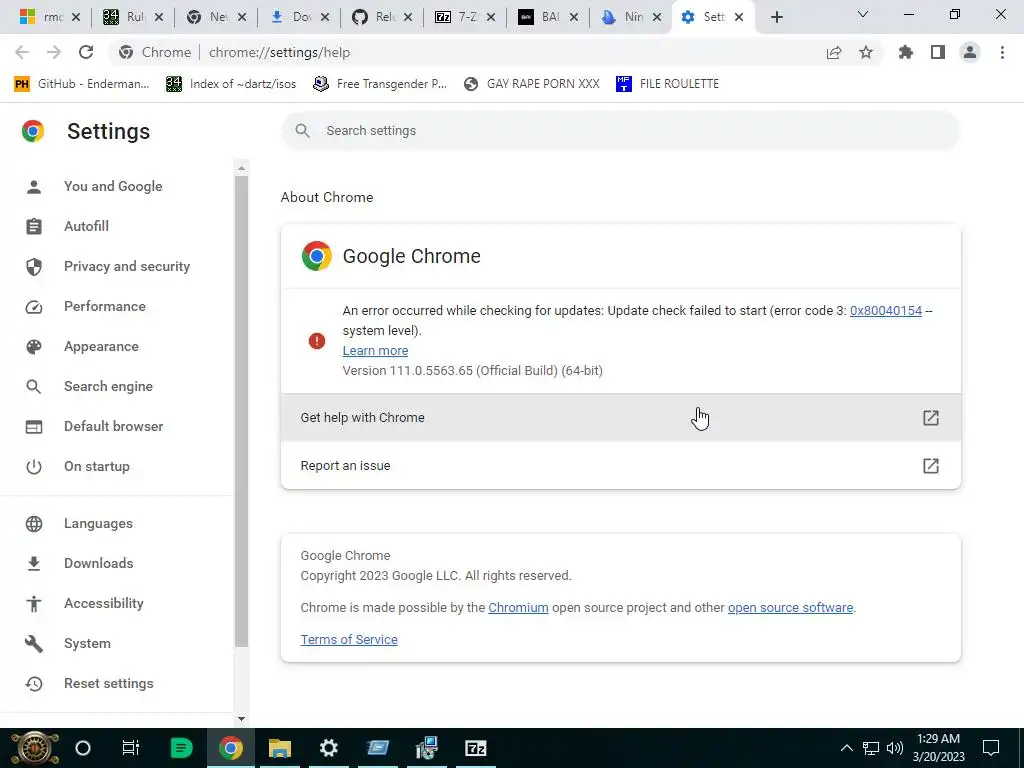This screenshot has height=768, width=1024.
Task: Close the 7-Zip tab
Action: pos(491,18)
